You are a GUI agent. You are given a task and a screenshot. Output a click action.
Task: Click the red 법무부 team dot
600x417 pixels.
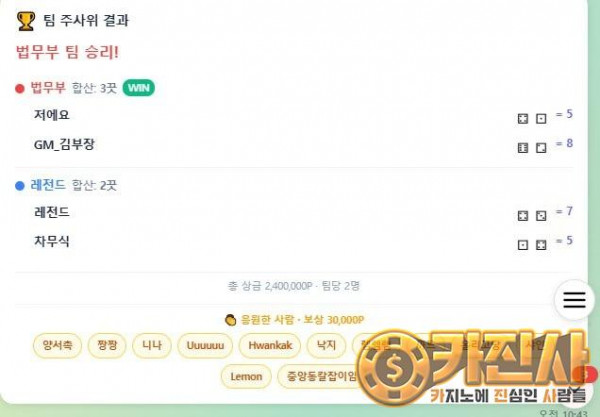[20, 89]
